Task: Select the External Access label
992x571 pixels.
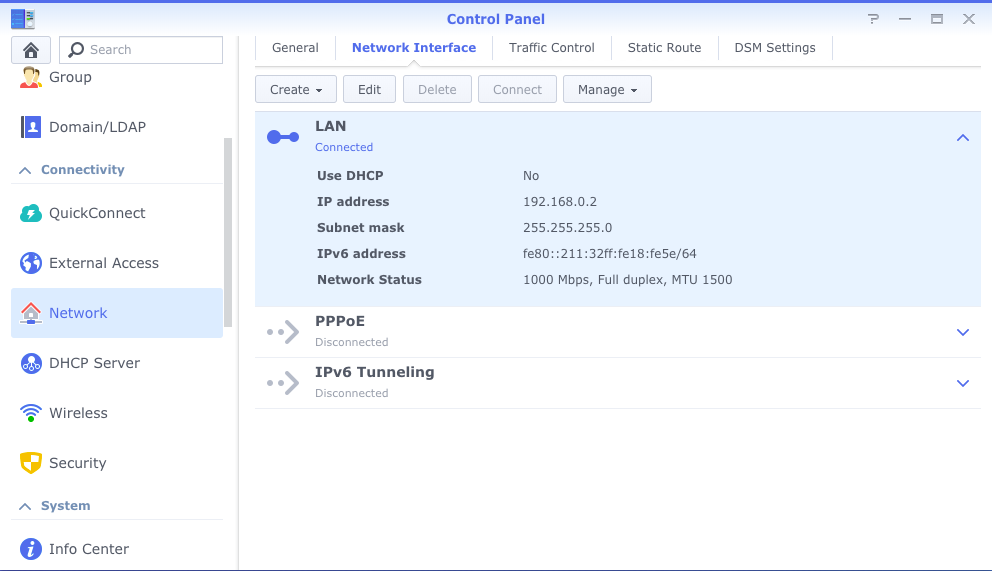Action: 104,263
